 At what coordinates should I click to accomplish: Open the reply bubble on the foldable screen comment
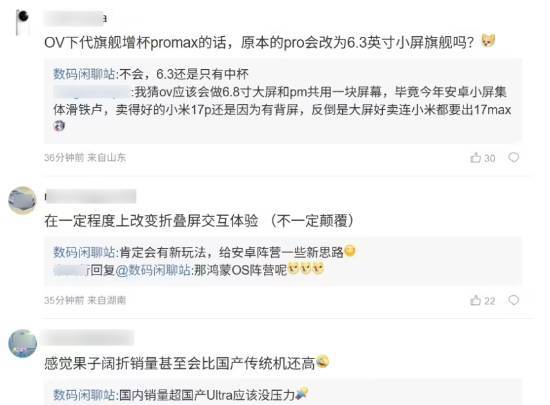[x=514, y=301]
